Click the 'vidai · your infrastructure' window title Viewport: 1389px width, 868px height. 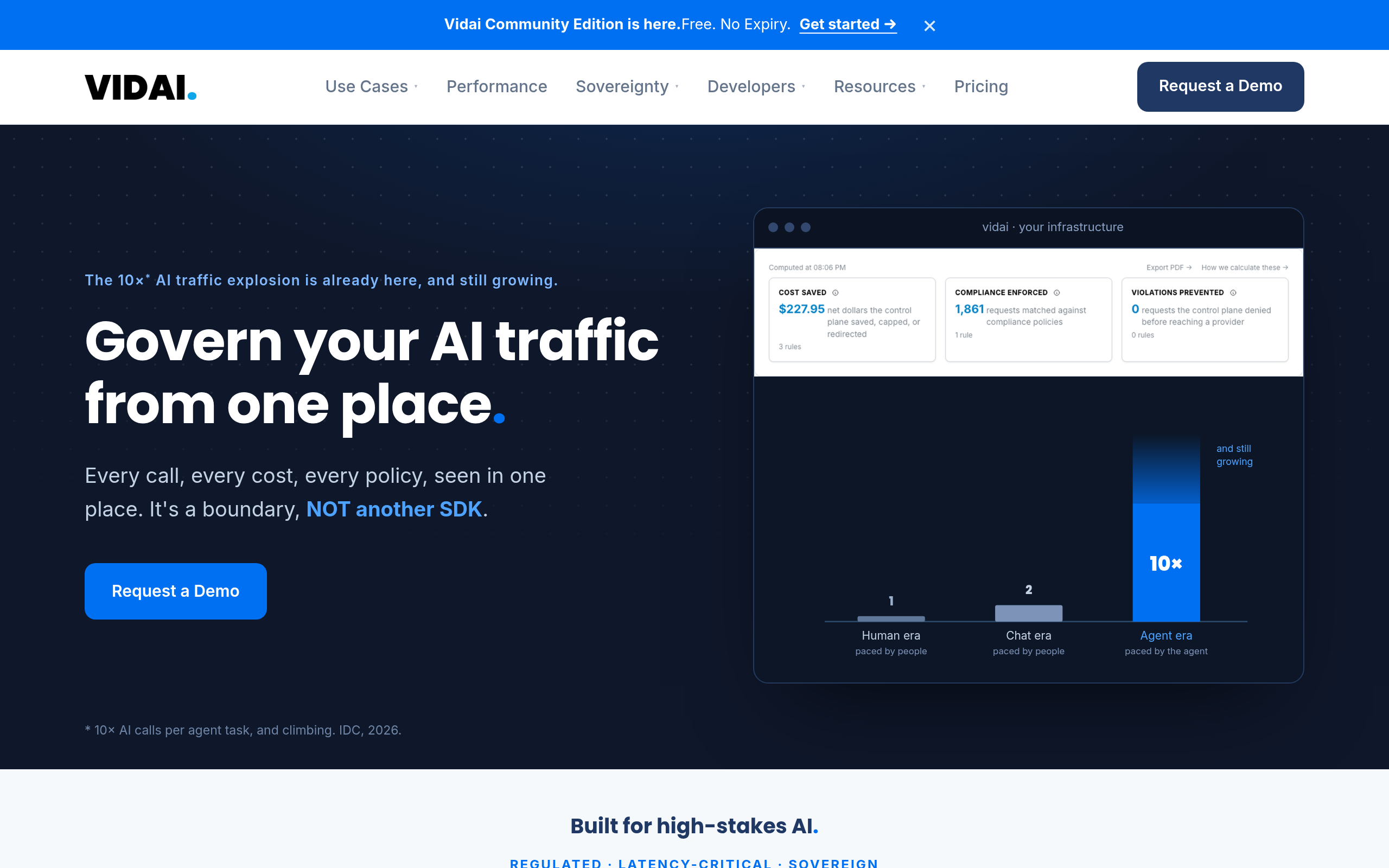click(1052, 227)
